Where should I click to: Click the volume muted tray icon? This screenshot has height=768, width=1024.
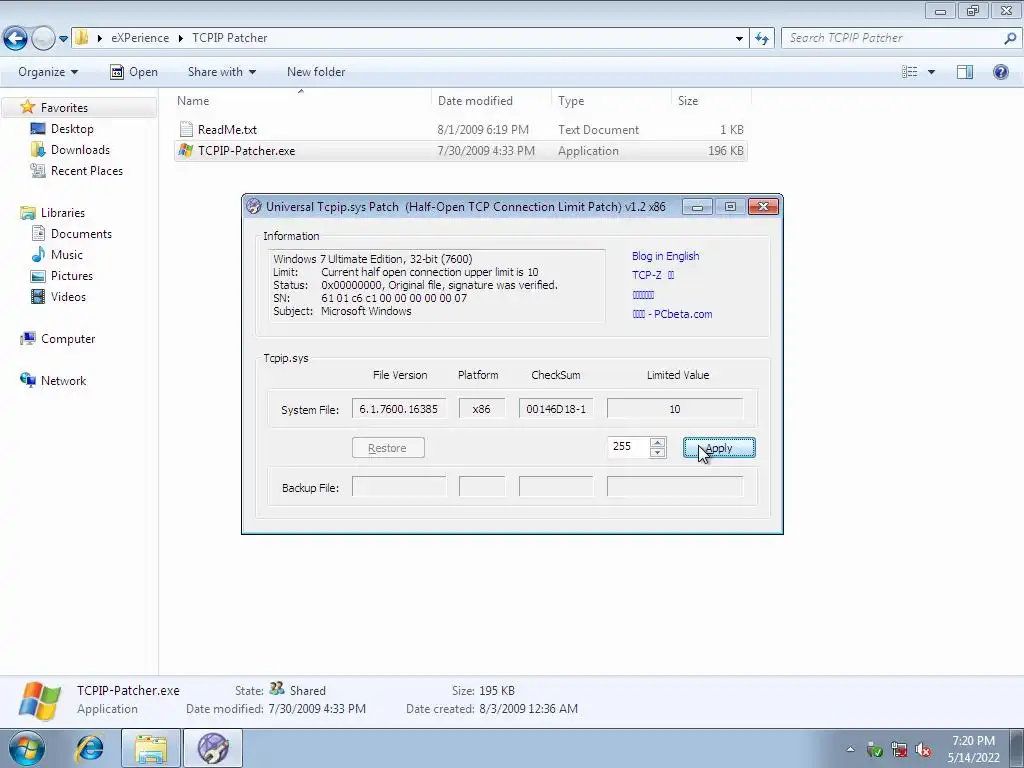point(923,750)
